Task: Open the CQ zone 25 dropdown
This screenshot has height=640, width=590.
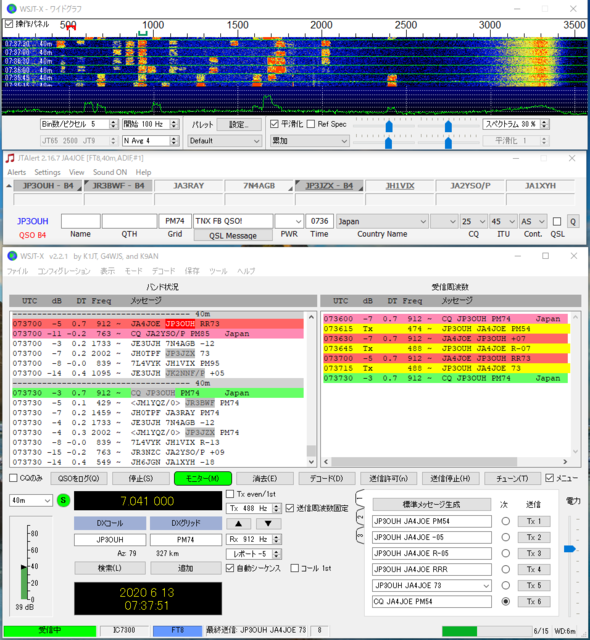Action: pyautogui.click(x=473, y=222)
